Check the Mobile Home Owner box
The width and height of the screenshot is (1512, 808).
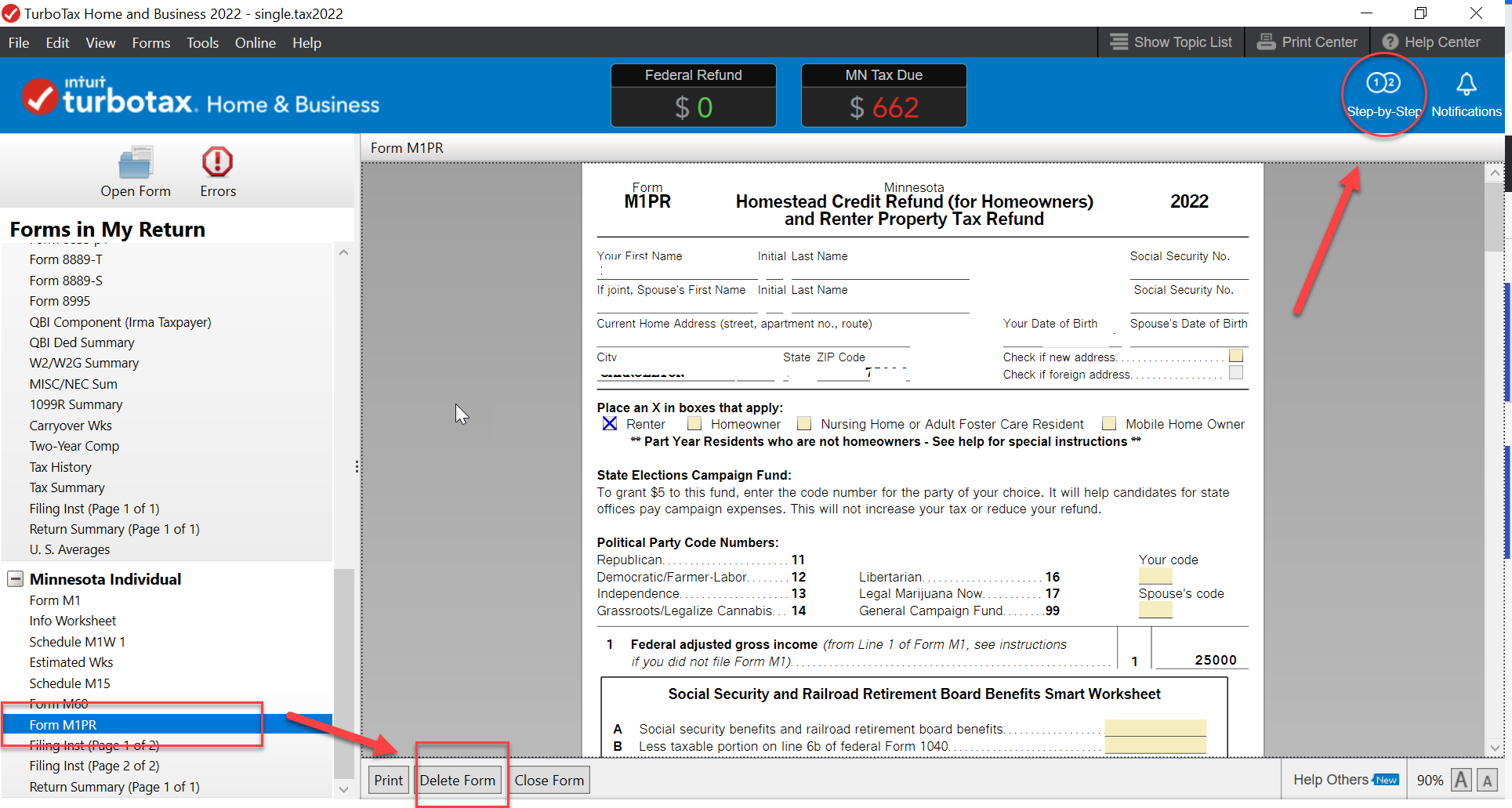(x=1109, y=424)
